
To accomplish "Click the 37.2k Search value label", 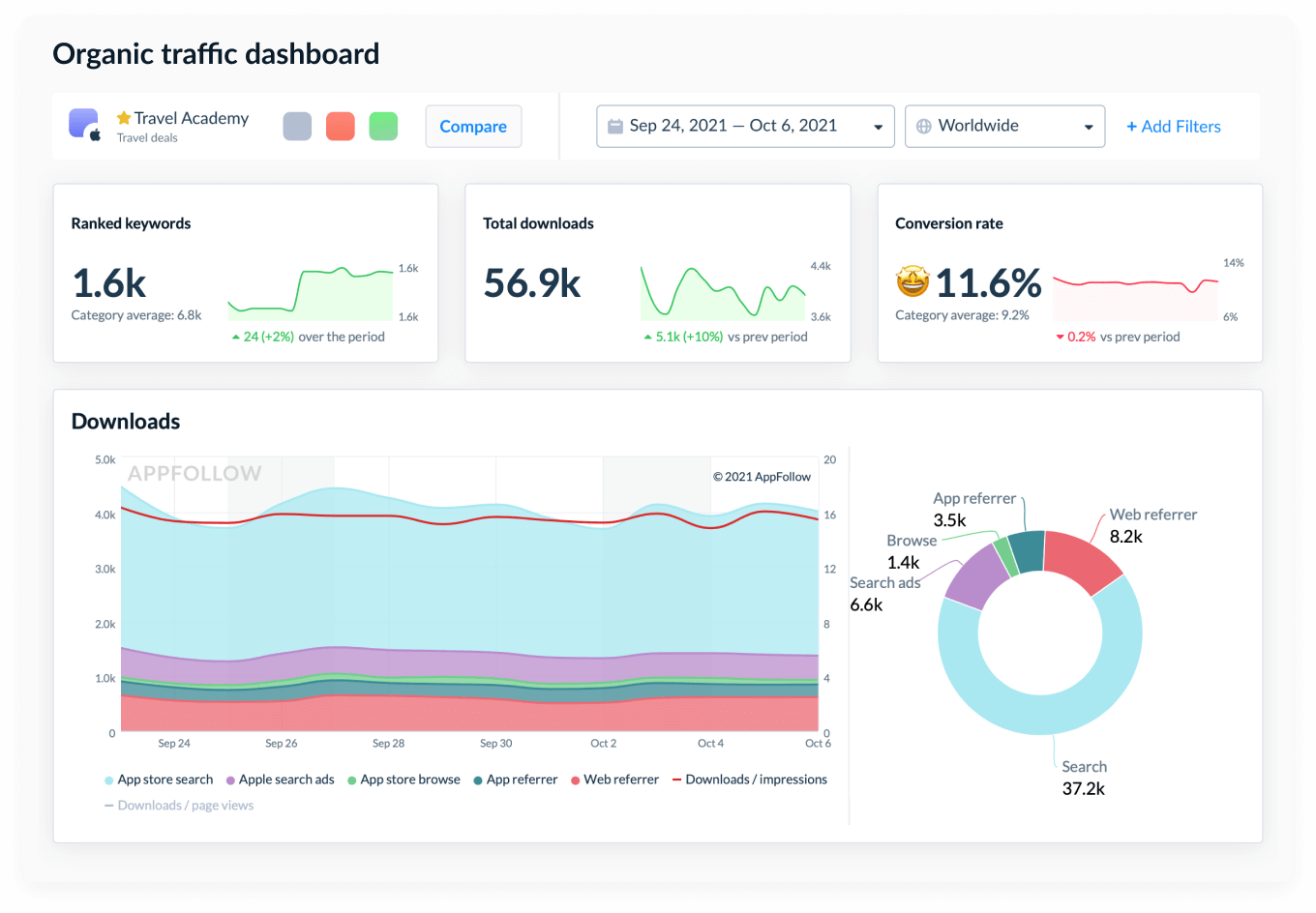I will (1084, 789).
